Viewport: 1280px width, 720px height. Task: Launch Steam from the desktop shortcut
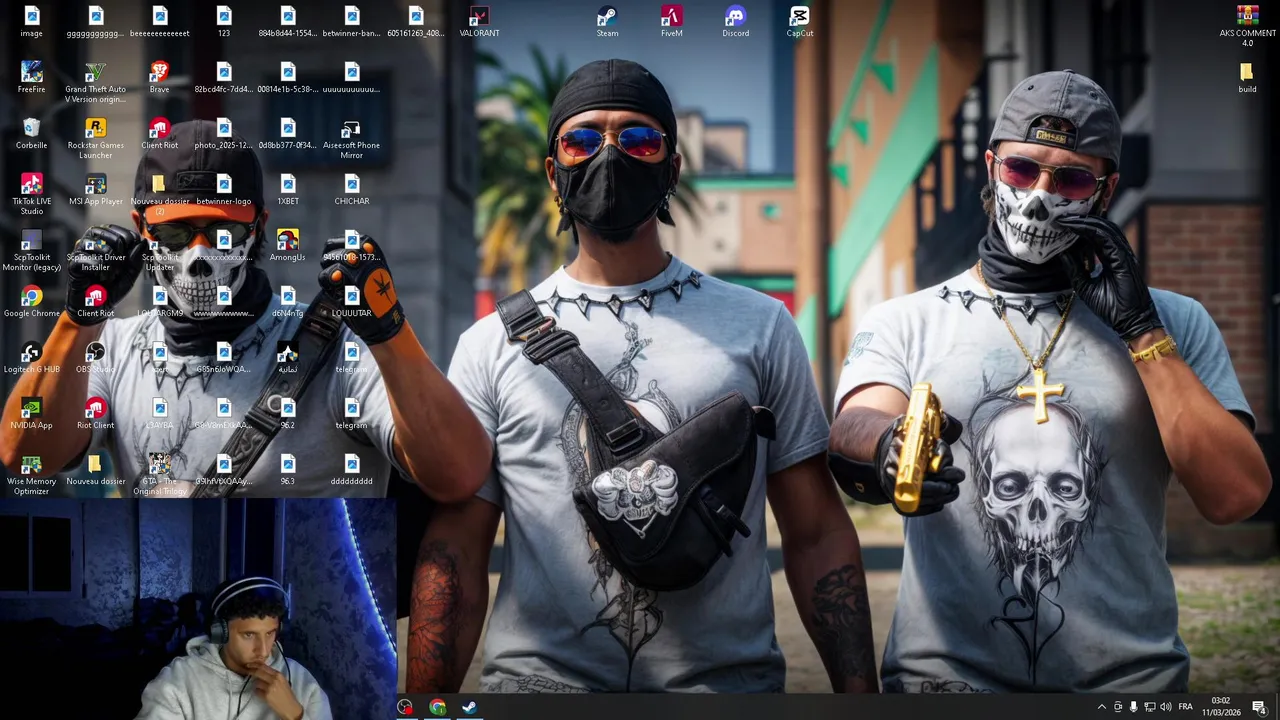[x=607, y=22]
